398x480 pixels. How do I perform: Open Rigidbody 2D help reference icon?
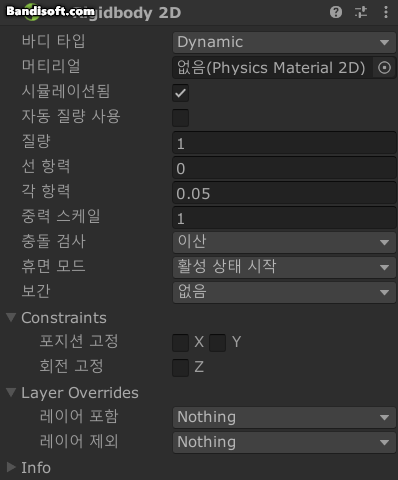[x=336, y=12]
